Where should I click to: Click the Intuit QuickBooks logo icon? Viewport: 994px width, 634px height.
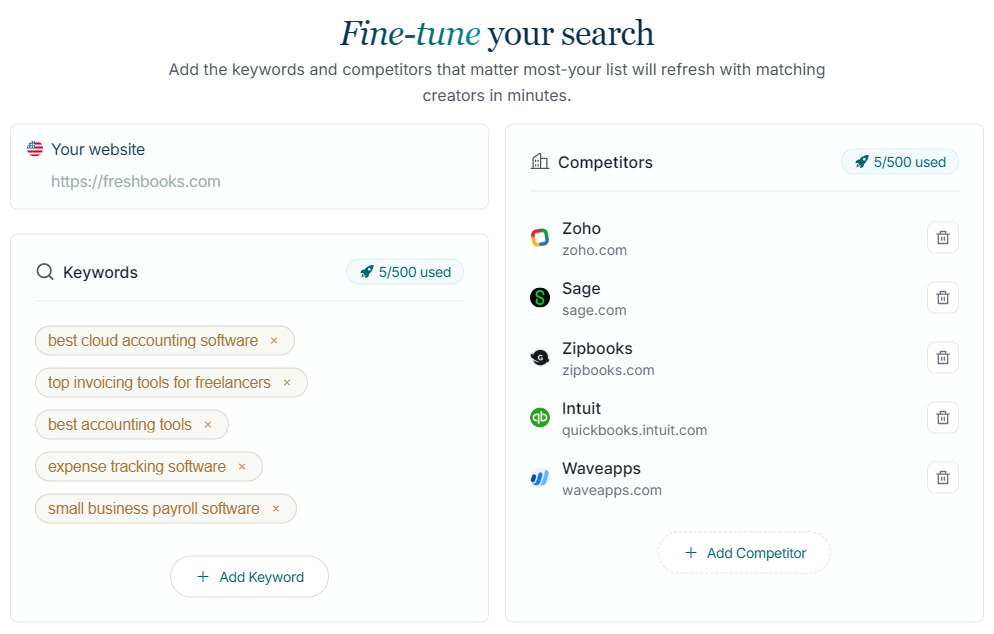(x=540, y=418)
